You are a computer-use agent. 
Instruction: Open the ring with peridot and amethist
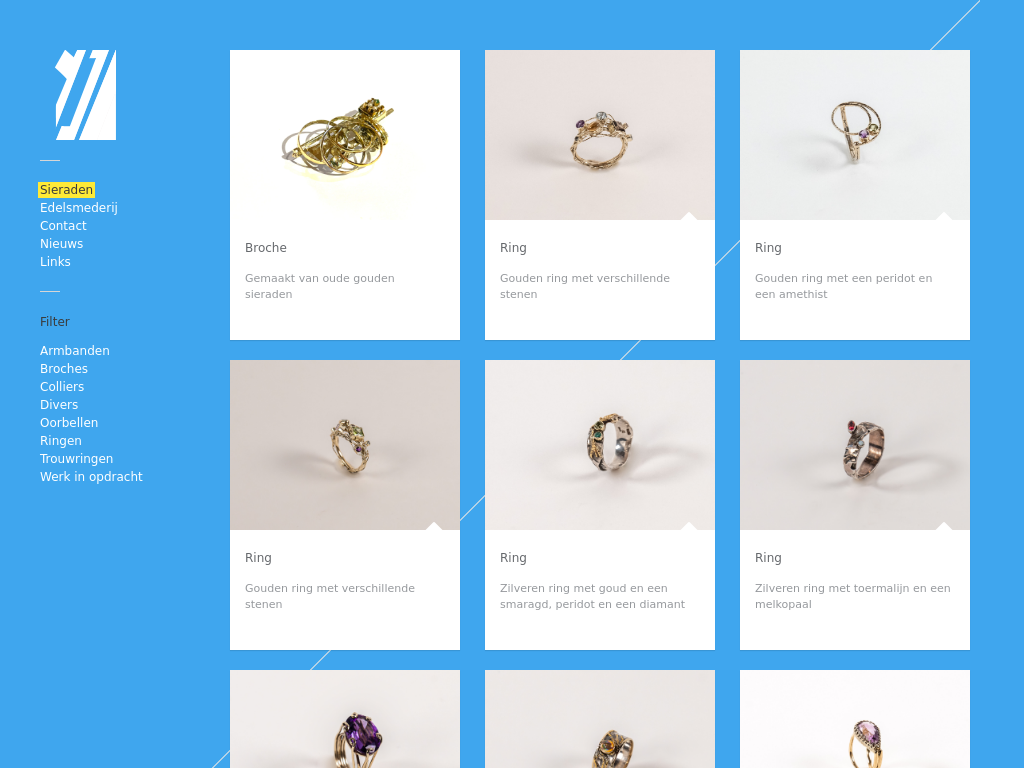pos(854,135)
